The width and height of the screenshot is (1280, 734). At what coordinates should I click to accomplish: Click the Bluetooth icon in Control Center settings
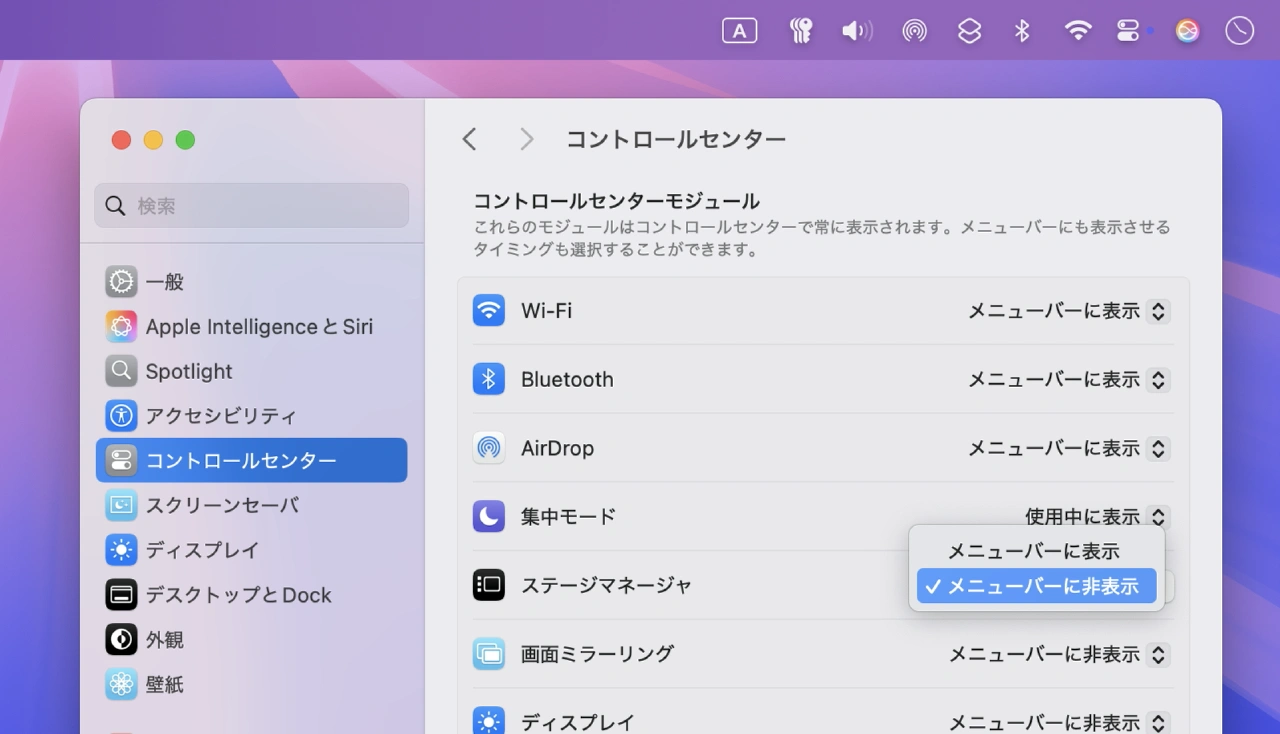click(488, 379)
